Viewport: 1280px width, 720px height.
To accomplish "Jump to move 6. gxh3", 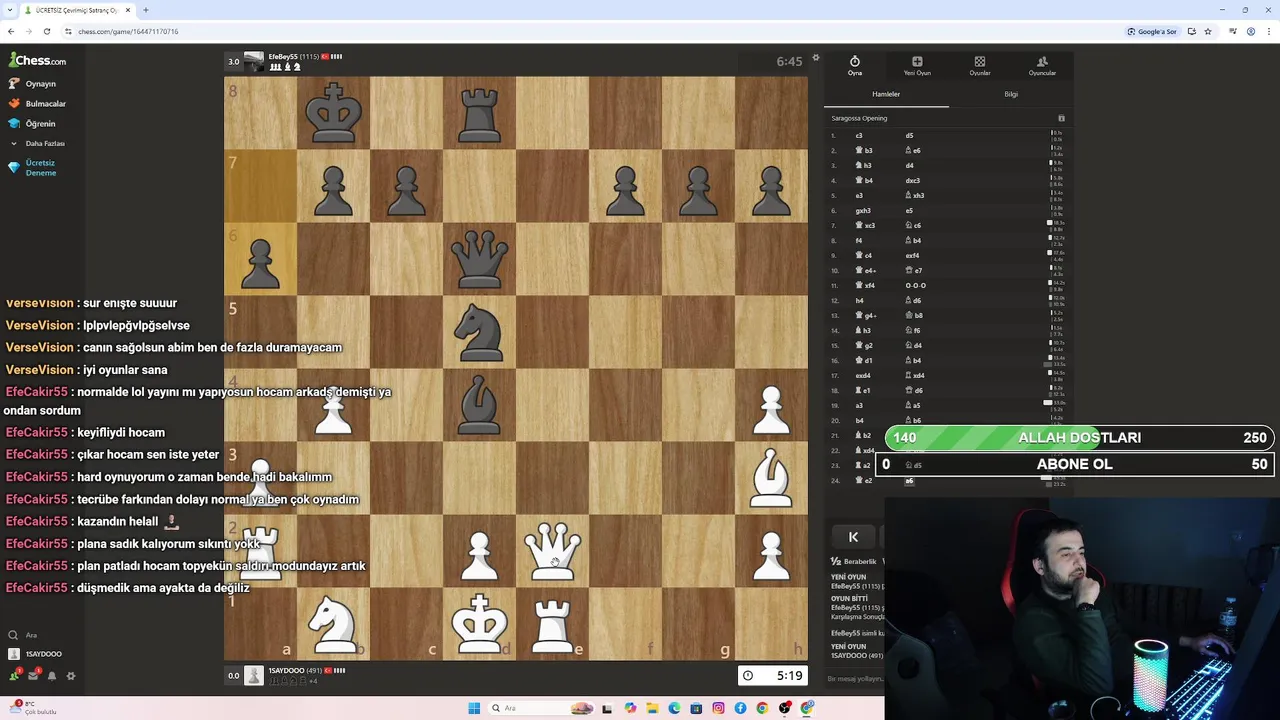I will pos(863,210).
